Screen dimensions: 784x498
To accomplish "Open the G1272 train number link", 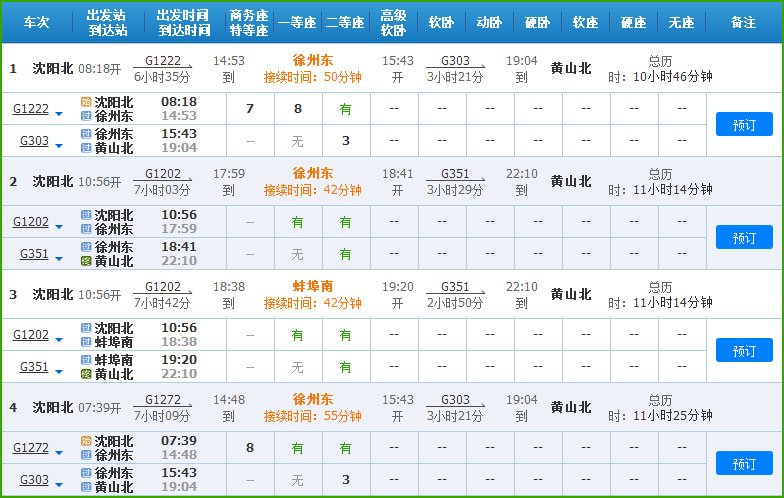I will point(30,448).
